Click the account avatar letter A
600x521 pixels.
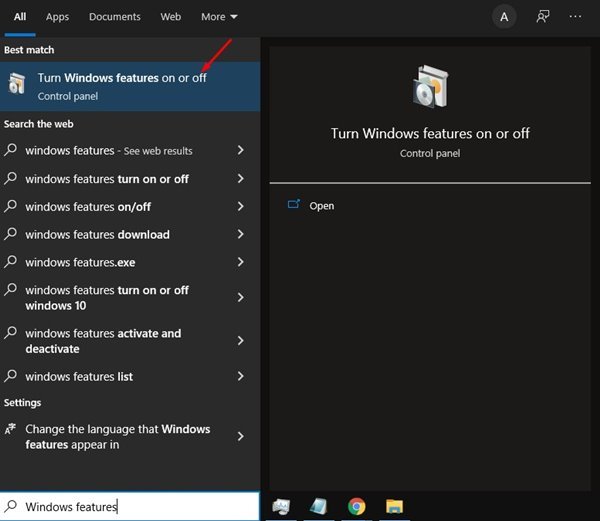coord(504,17)
